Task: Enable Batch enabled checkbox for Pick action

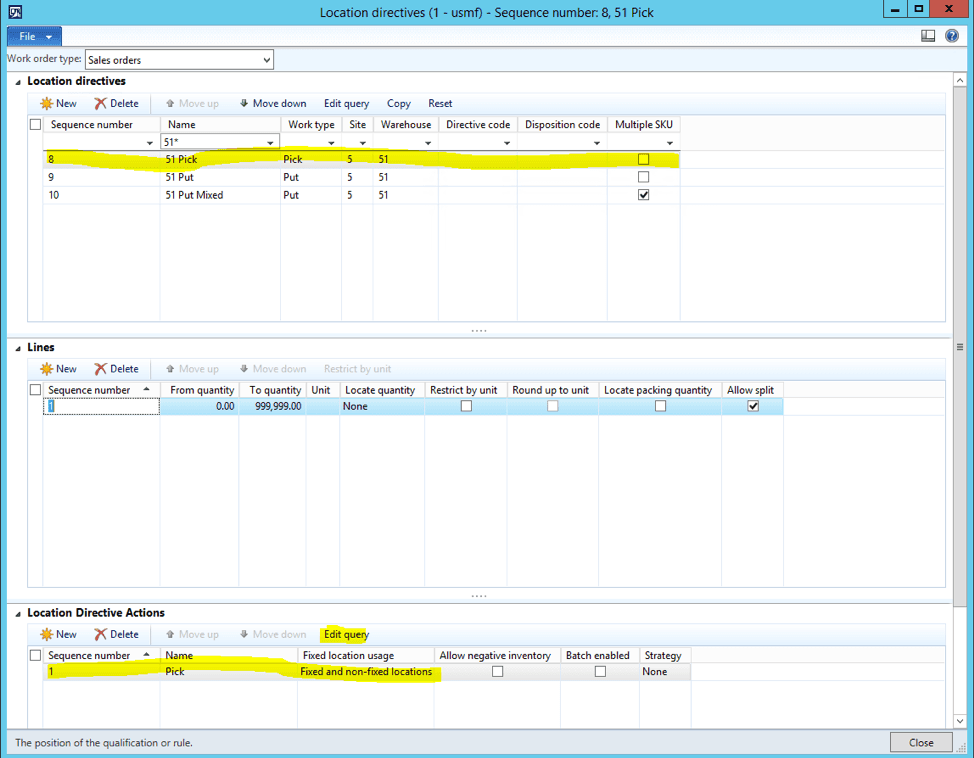Action: 600,672
